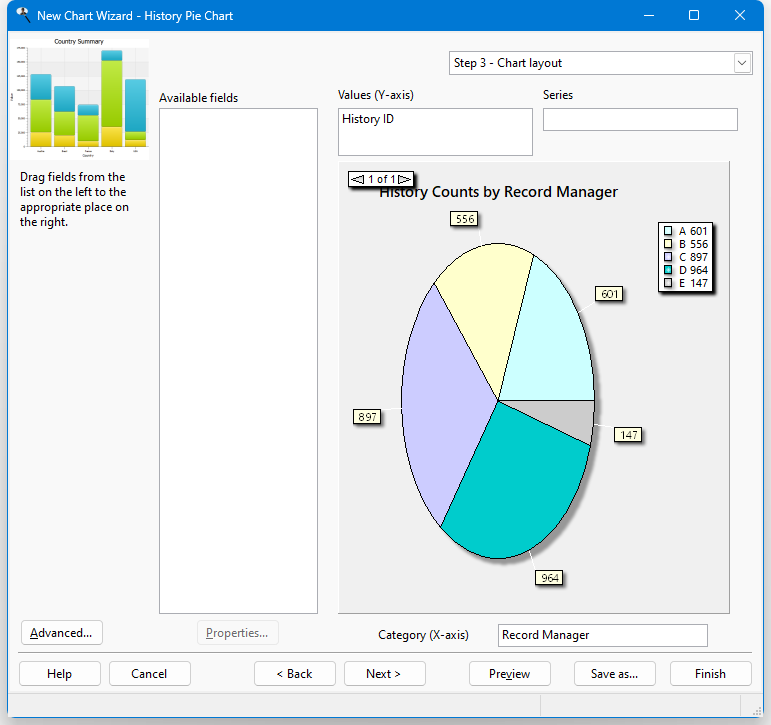Click the wizard icon in the title bar
The height and width of the screenshot is (725, 771).
click(22, 16)
